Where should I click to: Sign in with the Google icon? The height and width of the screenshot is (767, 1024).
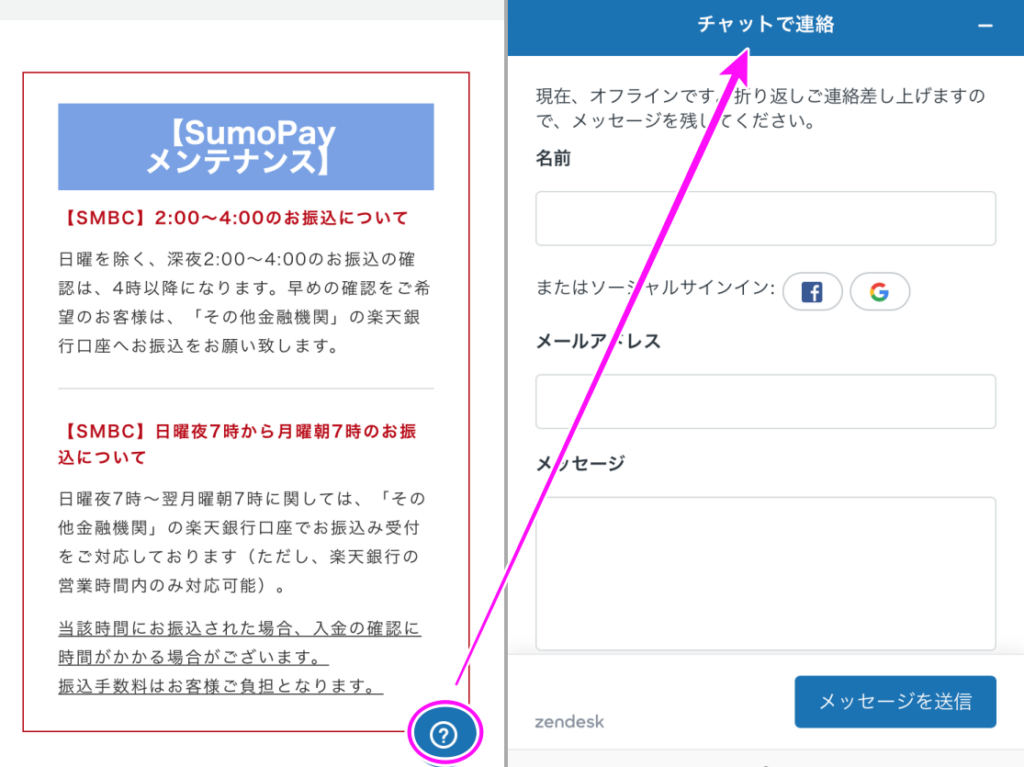879,292
